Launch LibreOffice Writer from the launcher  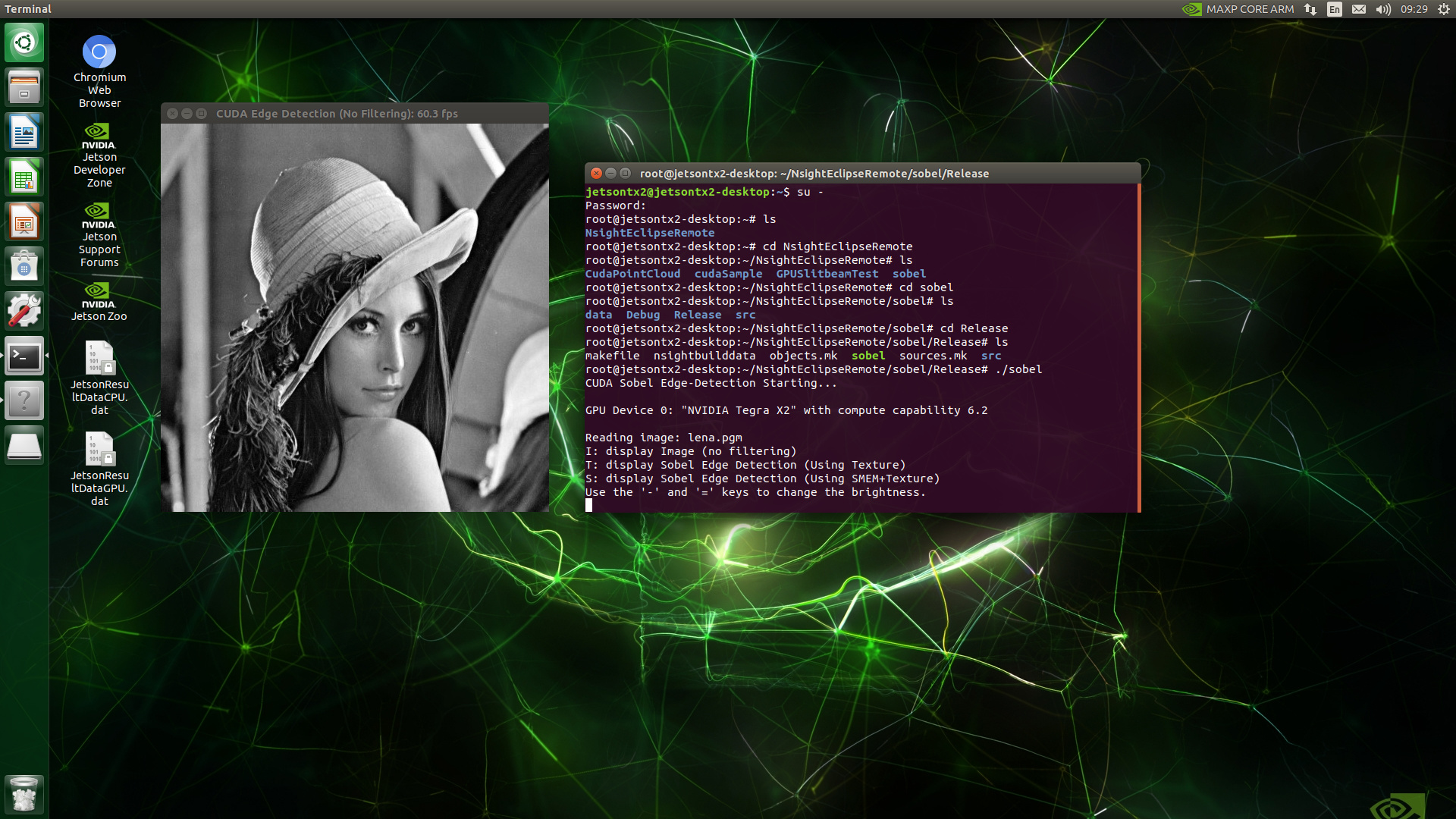coord(24,131)
